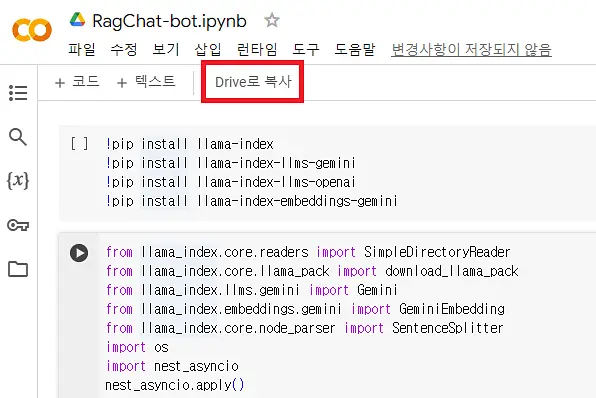596x398 pixels.
Task: Open the files folder panel
Action: (x=18, y=269)
